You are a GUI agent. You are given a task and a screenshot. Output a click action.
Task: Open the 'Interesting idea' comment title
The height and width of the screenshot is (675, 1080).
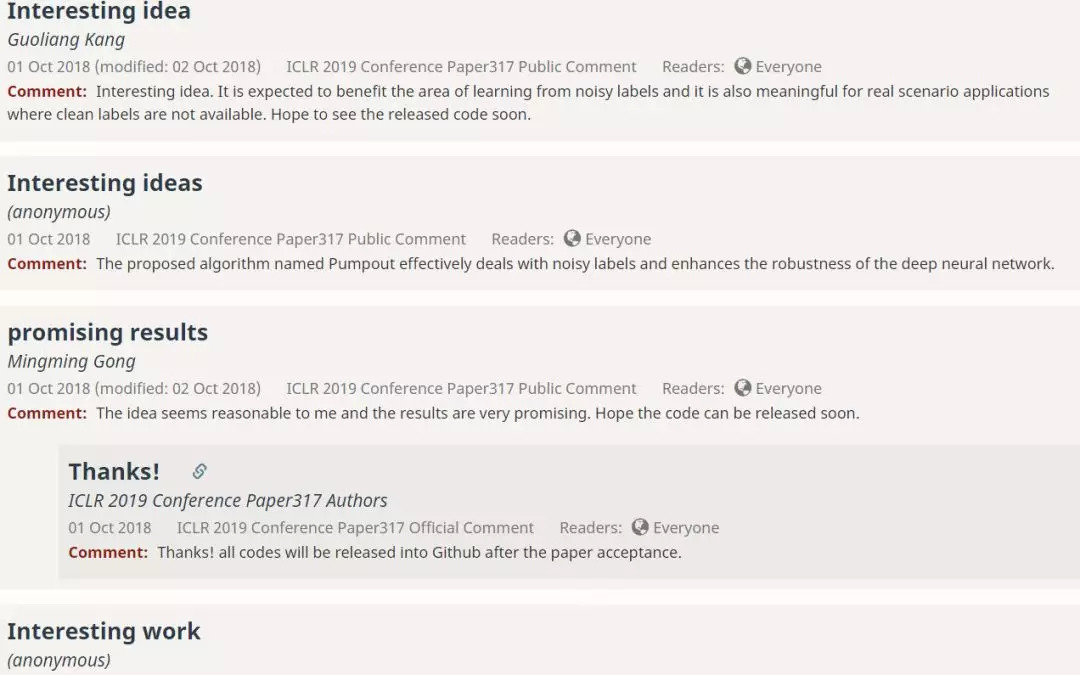[x=99, y=13]
